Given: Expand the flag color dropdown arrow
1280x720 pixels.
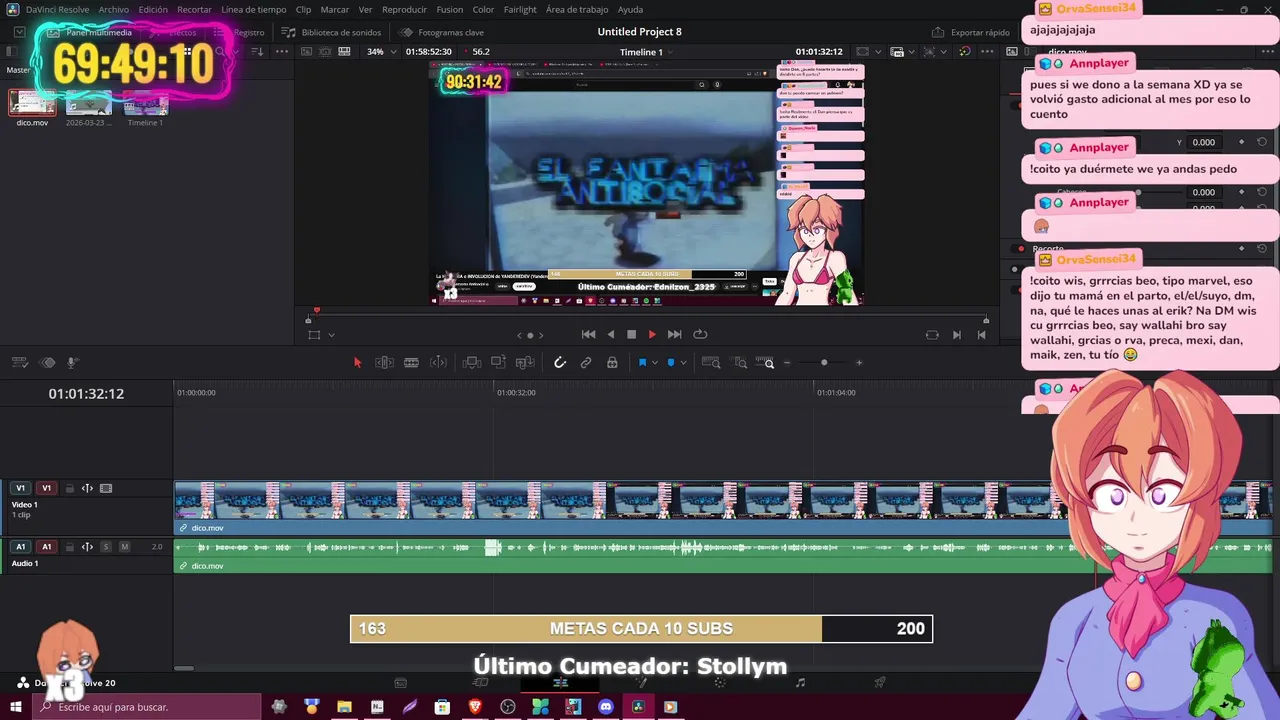Looking at the screenshot, I should pyautogui.click(x=654, y=363).
